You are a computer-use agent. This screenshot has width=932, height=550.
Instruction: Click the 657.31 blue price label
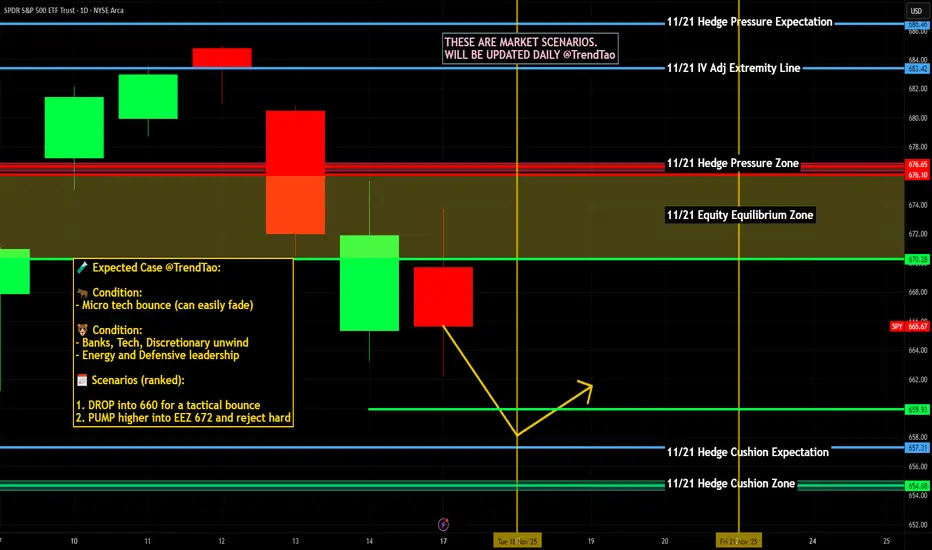(917, 448)
